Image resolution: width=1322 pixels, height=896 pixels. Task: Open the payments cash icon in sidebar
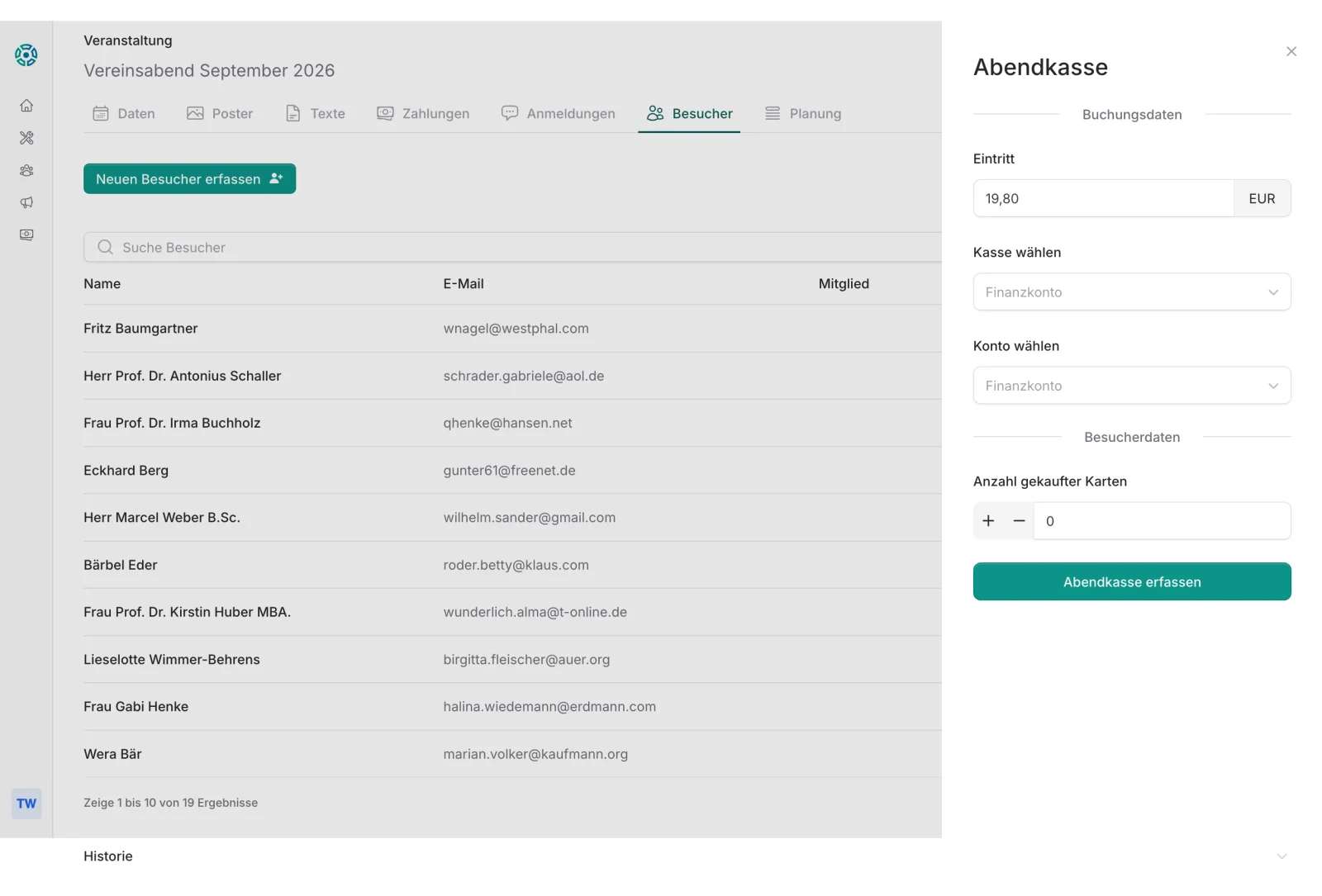(x=26, y=235)
